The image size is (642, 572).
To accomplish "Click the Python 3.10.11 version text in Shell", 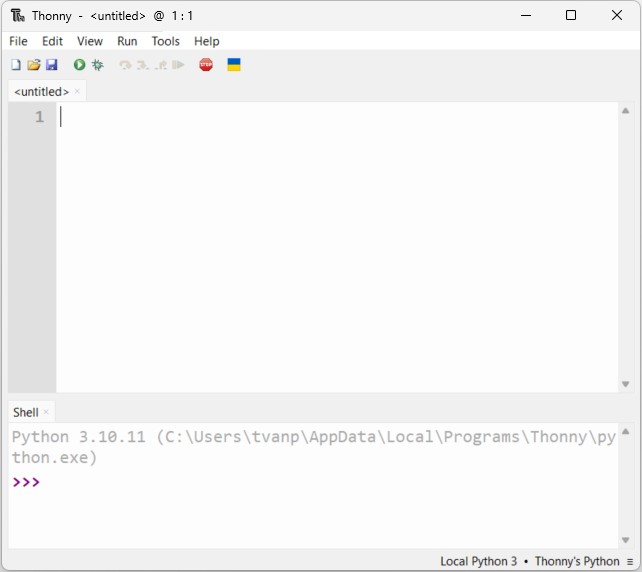I will [79, 437].
